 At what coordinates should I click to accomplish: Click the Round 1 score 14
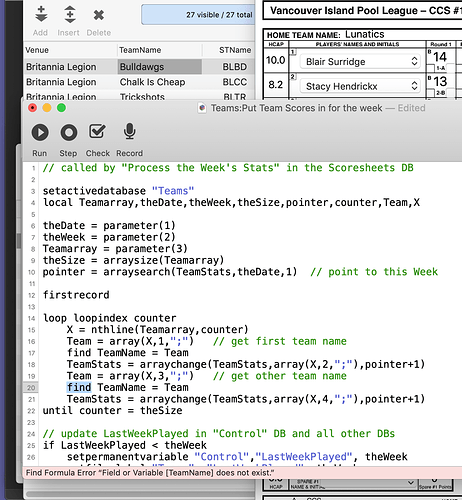click(x=440, y=57)
